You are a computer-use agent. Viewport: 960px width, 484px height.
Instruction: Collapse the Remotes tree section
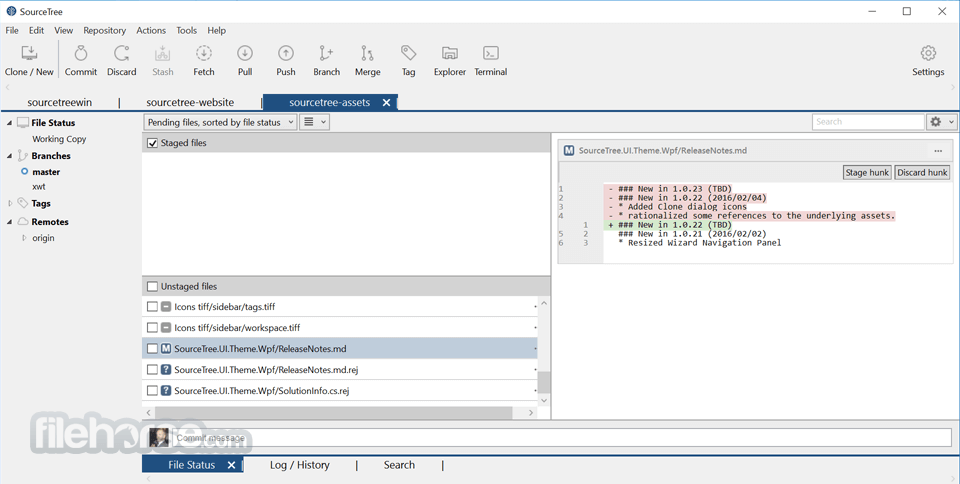click(x=9, y=222)
